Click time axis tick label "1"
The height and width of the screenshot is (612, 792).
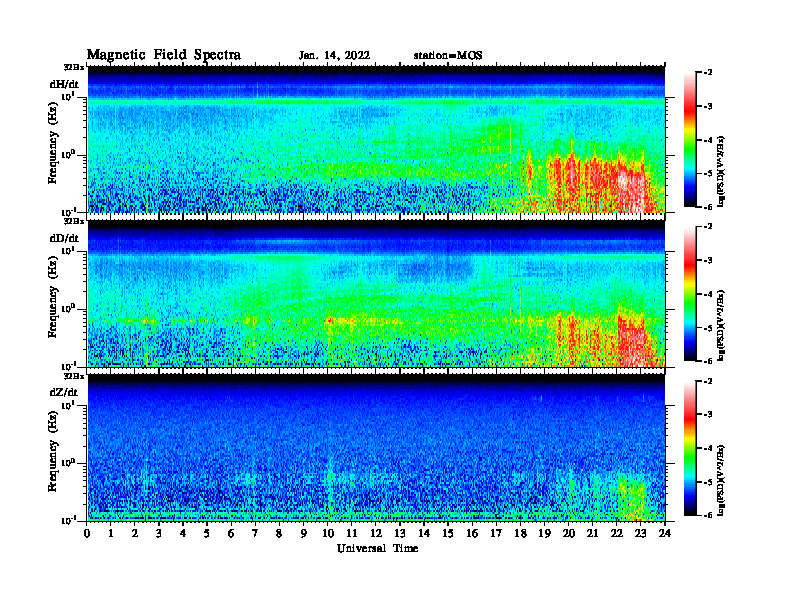[111, 533]
